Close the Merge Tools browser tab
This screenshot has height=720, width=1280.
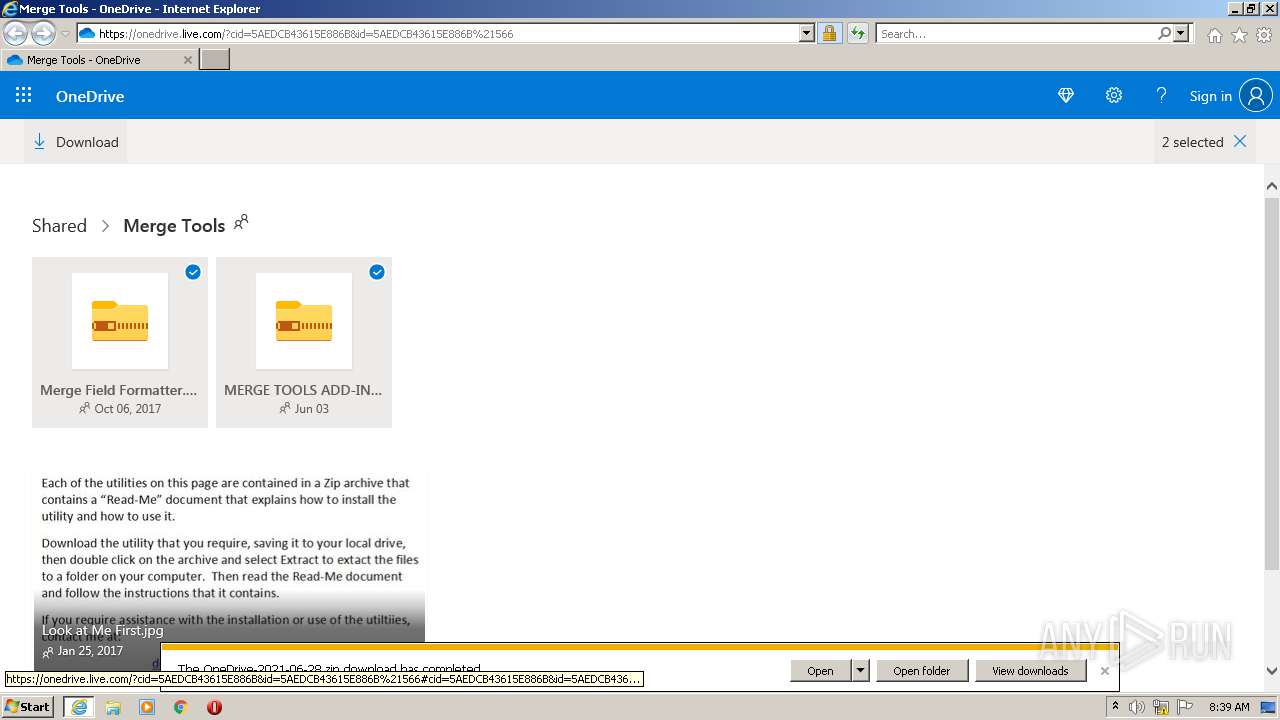click(x=187, y=60)
